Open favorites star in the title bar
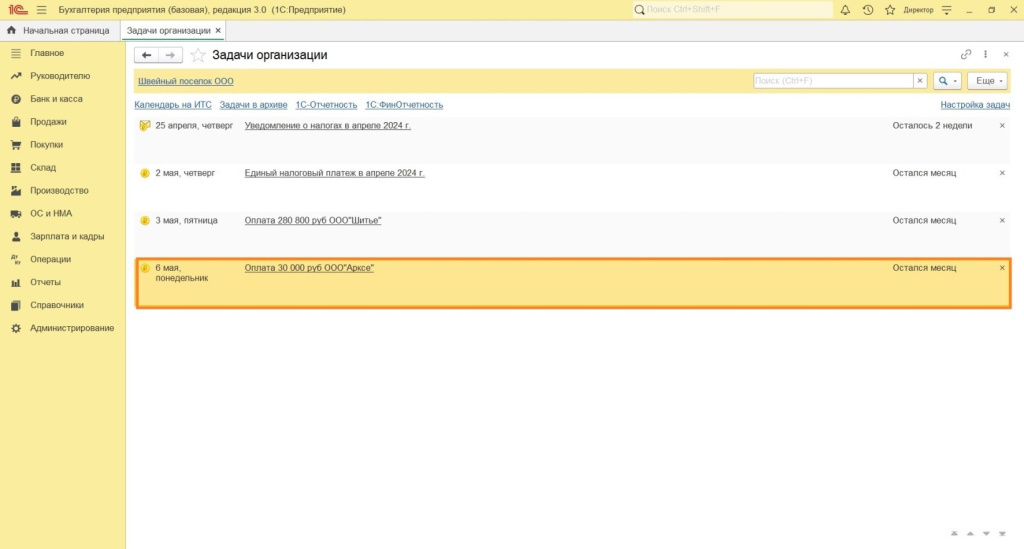 (889, 10)
